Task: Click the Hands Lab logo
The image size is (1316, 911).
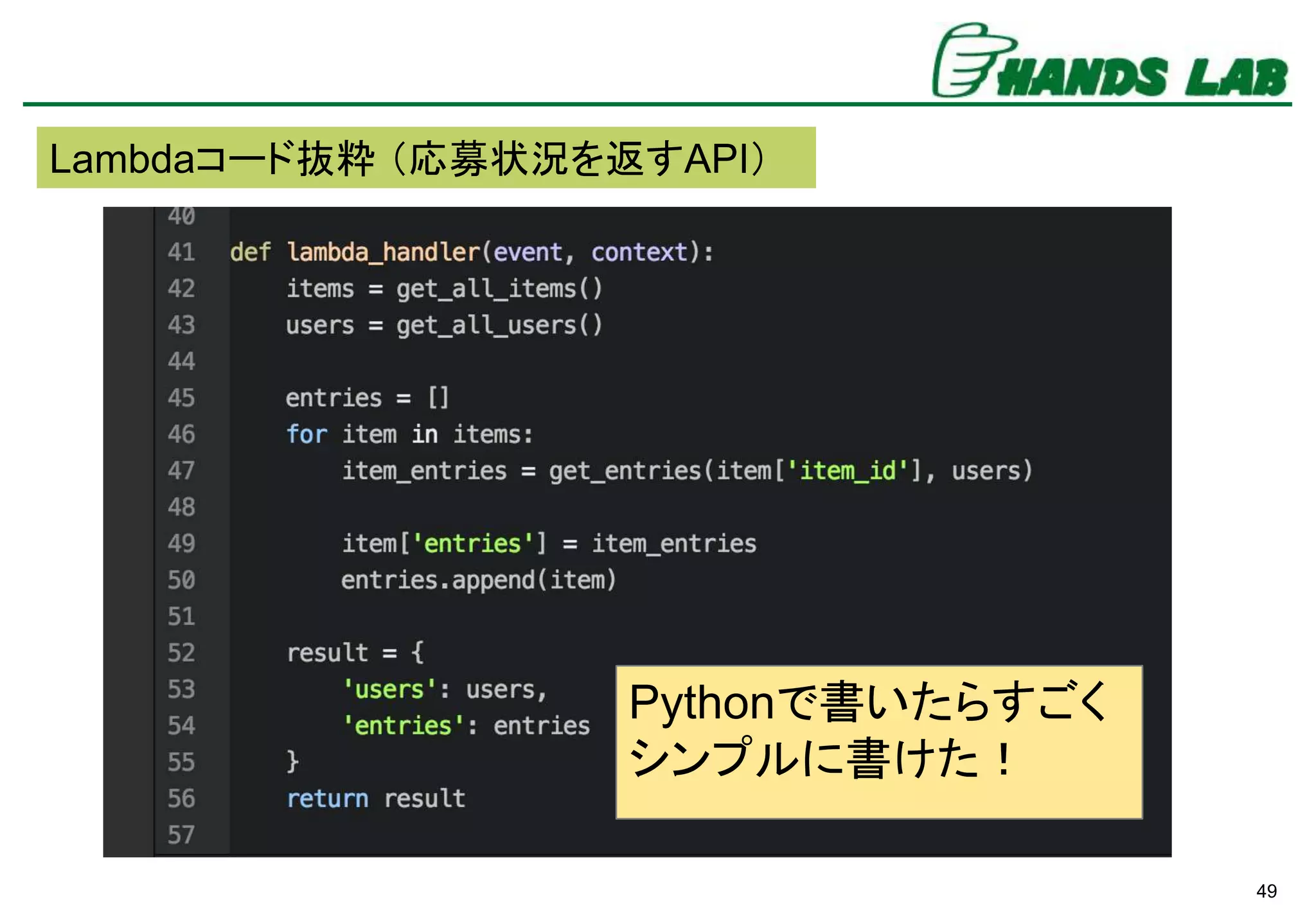Action: click(1110, 61)
